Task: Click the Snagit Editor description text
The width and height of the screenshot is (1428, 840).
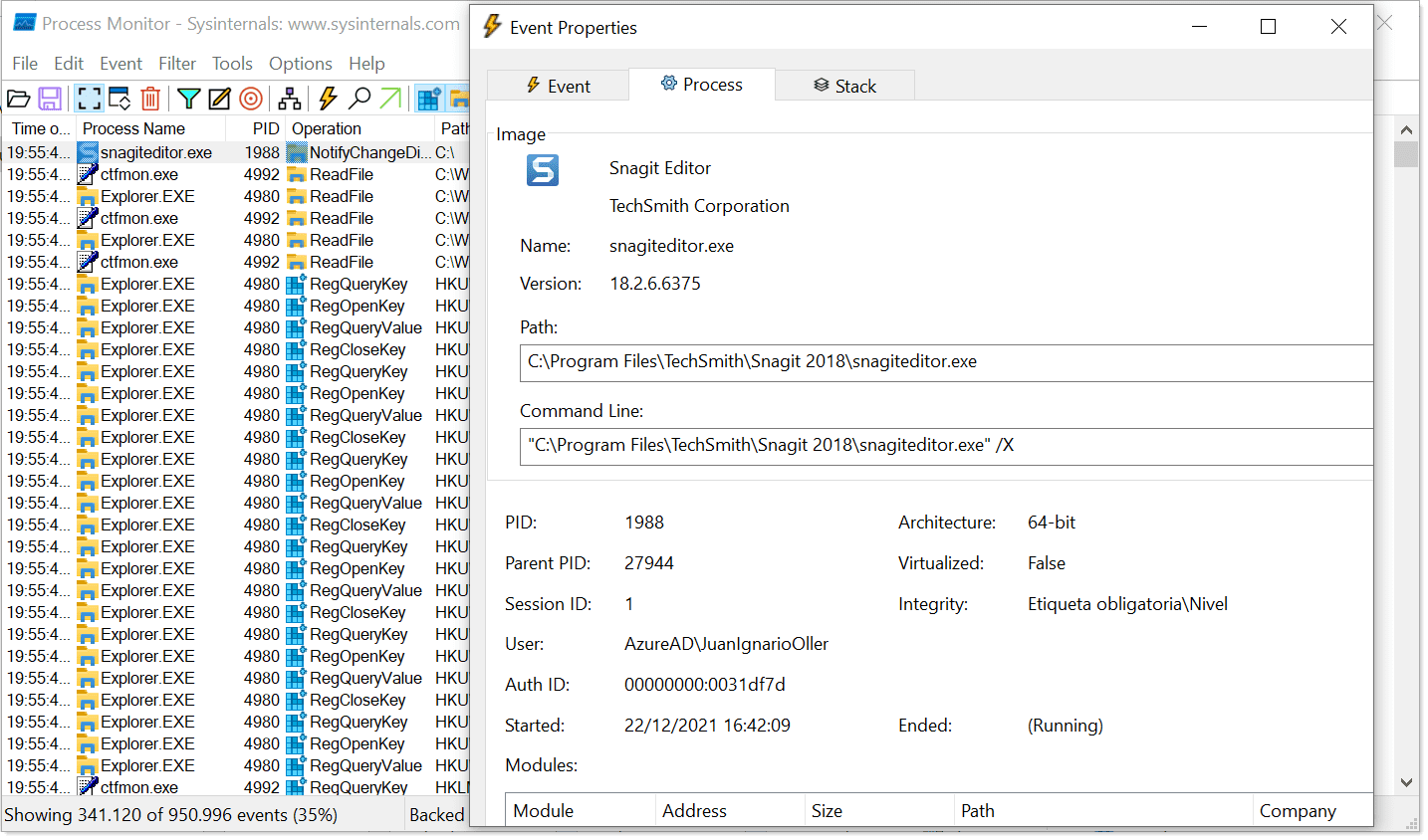Action: (660, 168)
